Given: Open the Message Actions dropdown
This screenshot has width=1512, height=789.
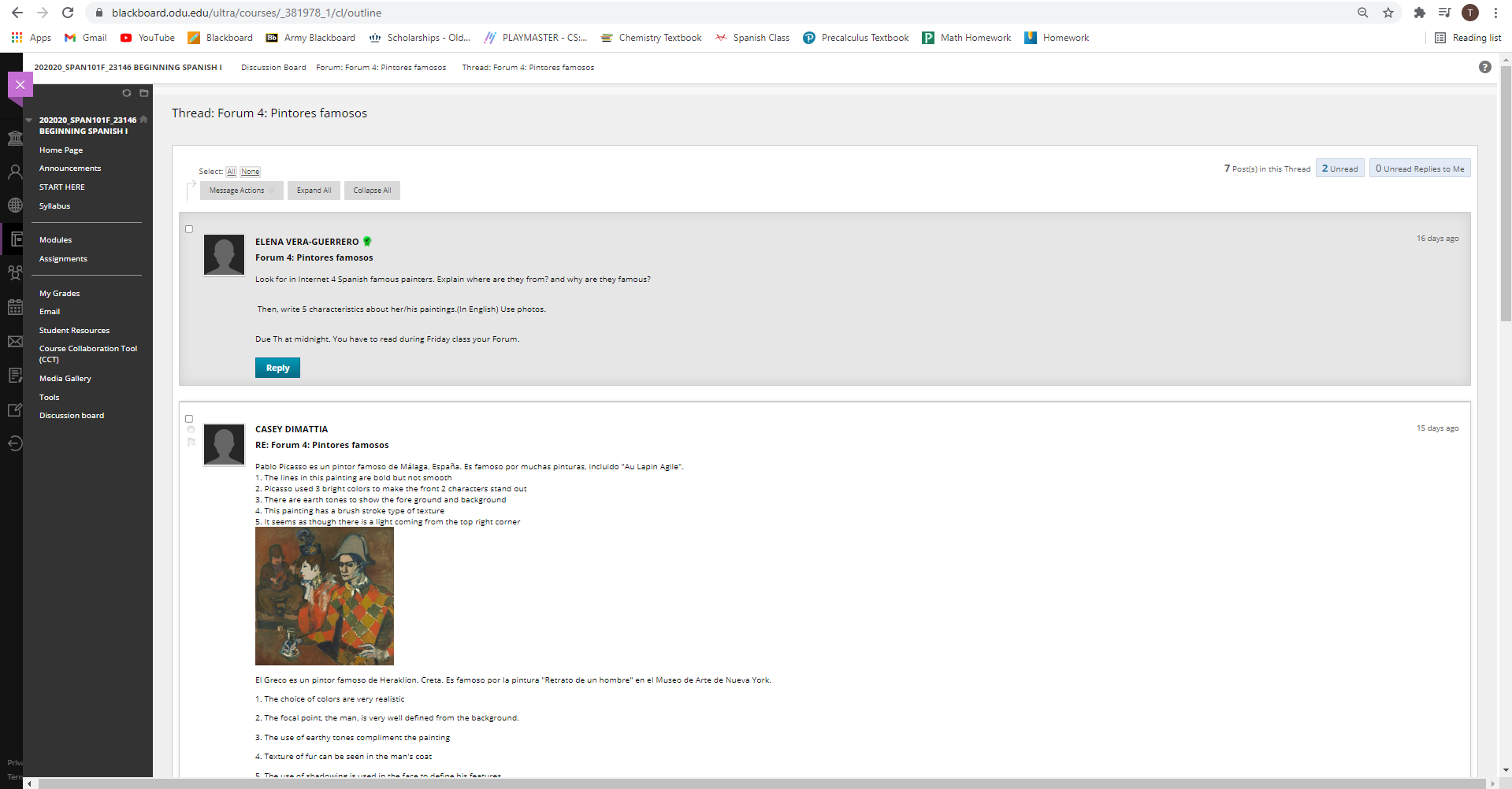Looking at the screenshot, I should click(242, 191).
